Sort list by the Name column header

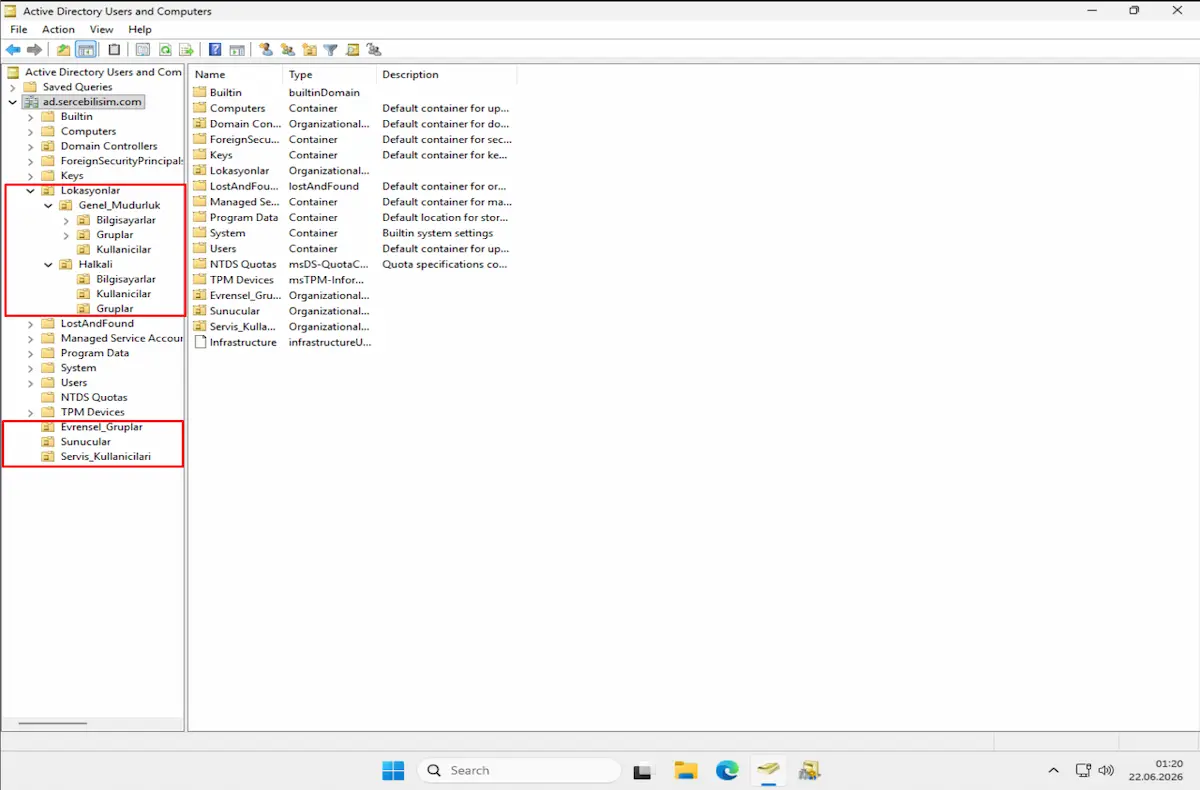[x=236, y=75]
